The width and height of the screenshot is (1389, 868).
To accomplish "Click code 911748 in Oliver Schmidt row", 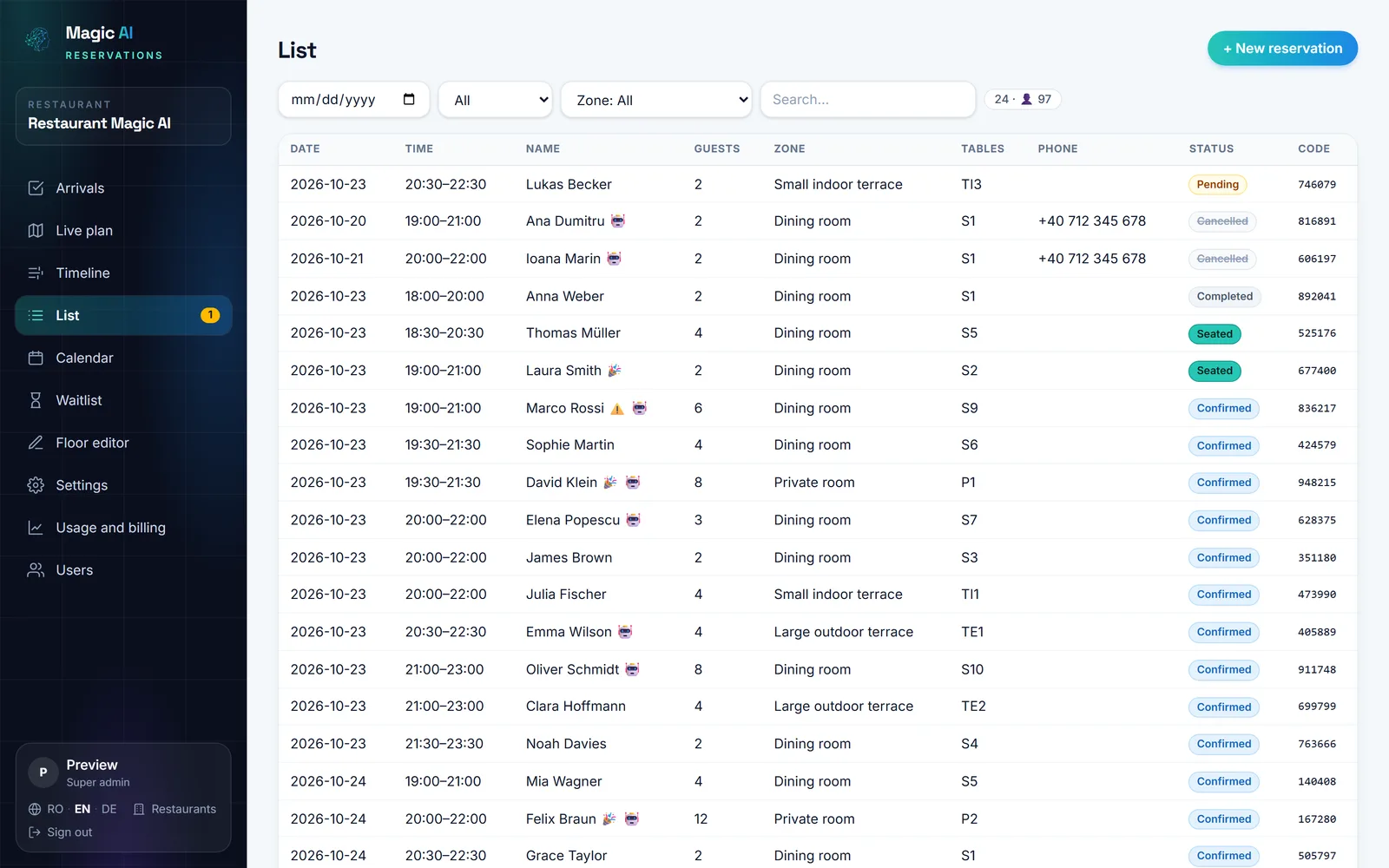I will 1317,670.
